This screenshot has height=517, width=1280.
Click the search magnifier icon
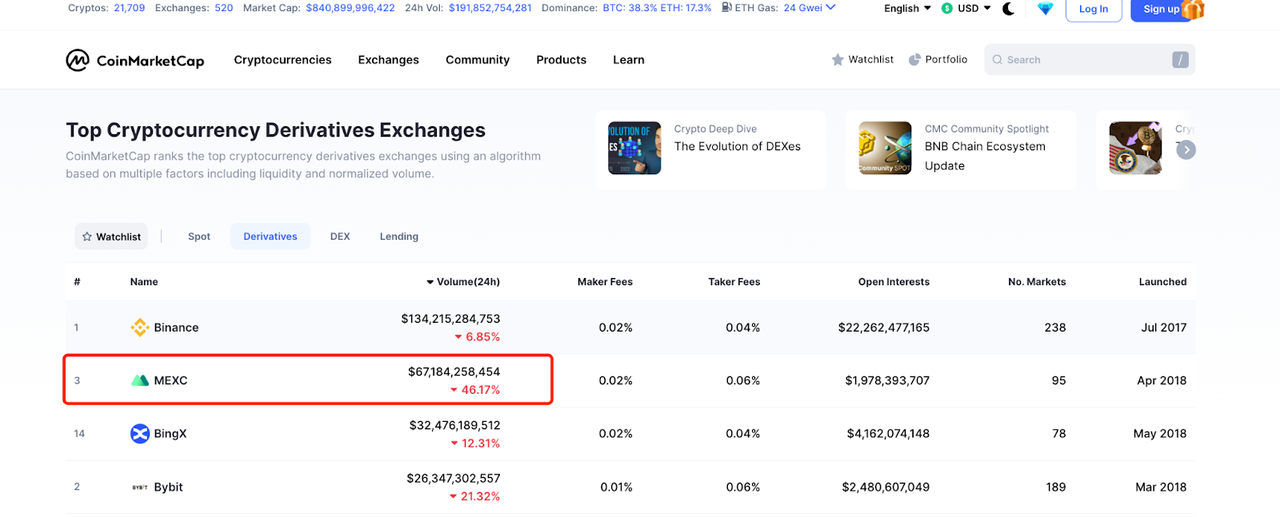tap(997, 60)
